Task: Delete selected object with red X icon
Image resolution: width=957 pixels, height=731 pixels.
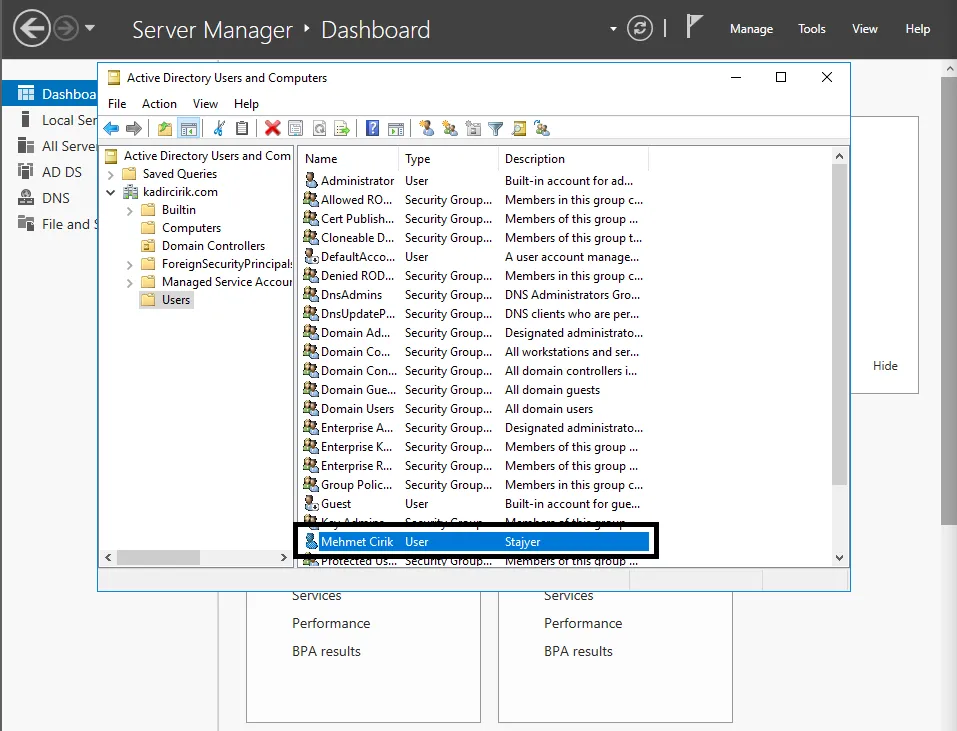Action: click(273, 129)
